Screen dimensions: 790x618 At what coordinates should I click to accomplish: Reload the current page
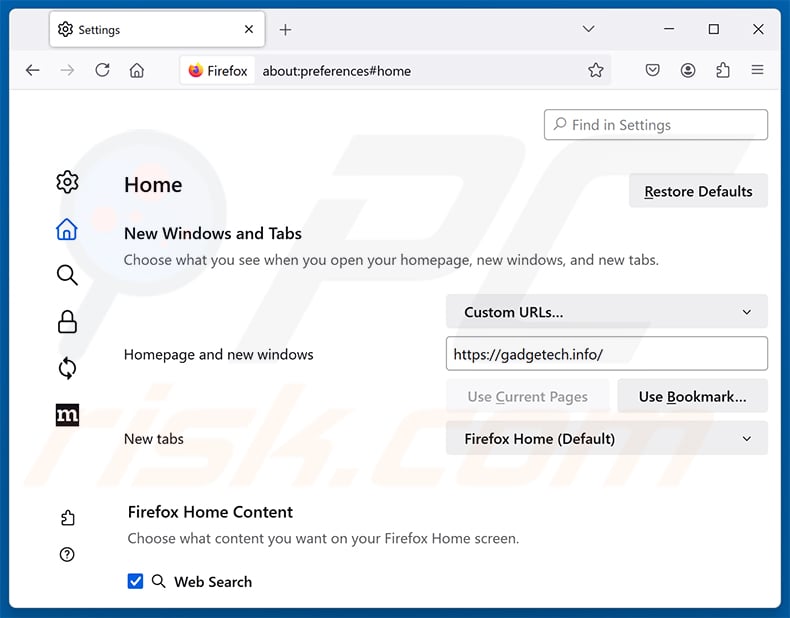(x=102, y=70)
